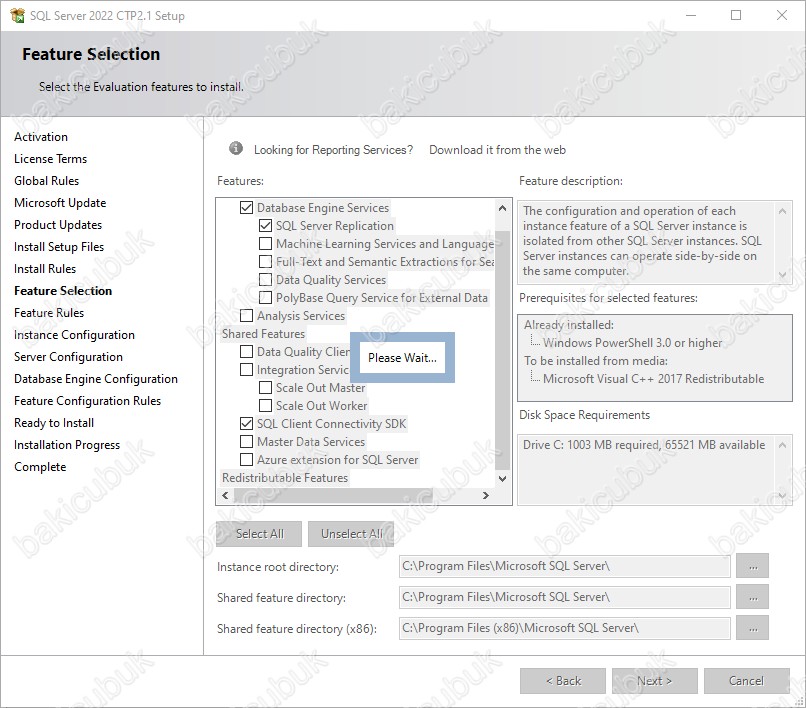Screen dimensions: 806x708
Task: Select the Feature Configuration Rules step
Action: (87, 401)
